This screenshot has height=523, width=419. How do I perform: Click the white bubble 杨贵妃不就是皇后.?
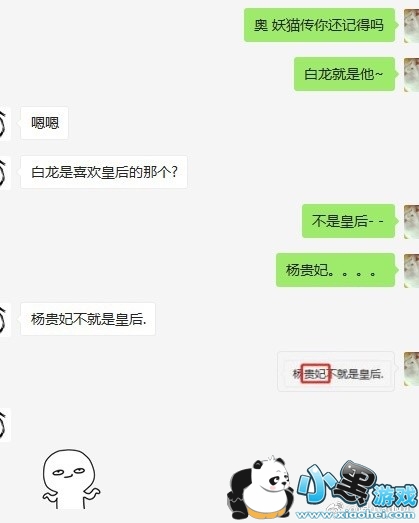pos(88,319)
